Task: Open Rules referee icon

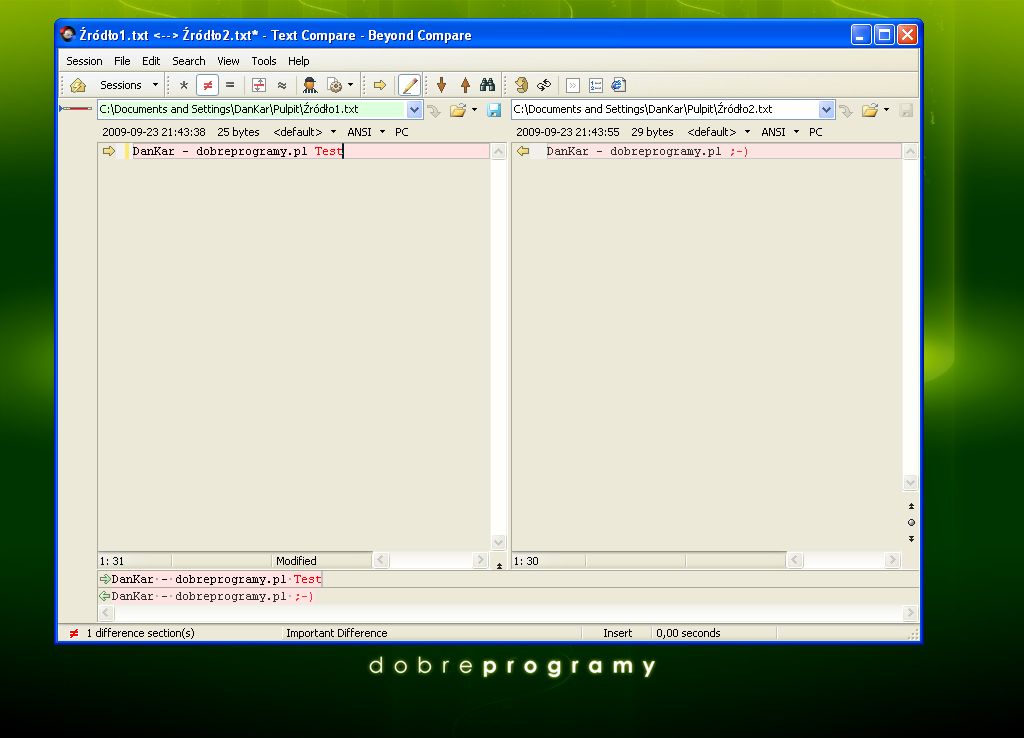Action: 310,85
